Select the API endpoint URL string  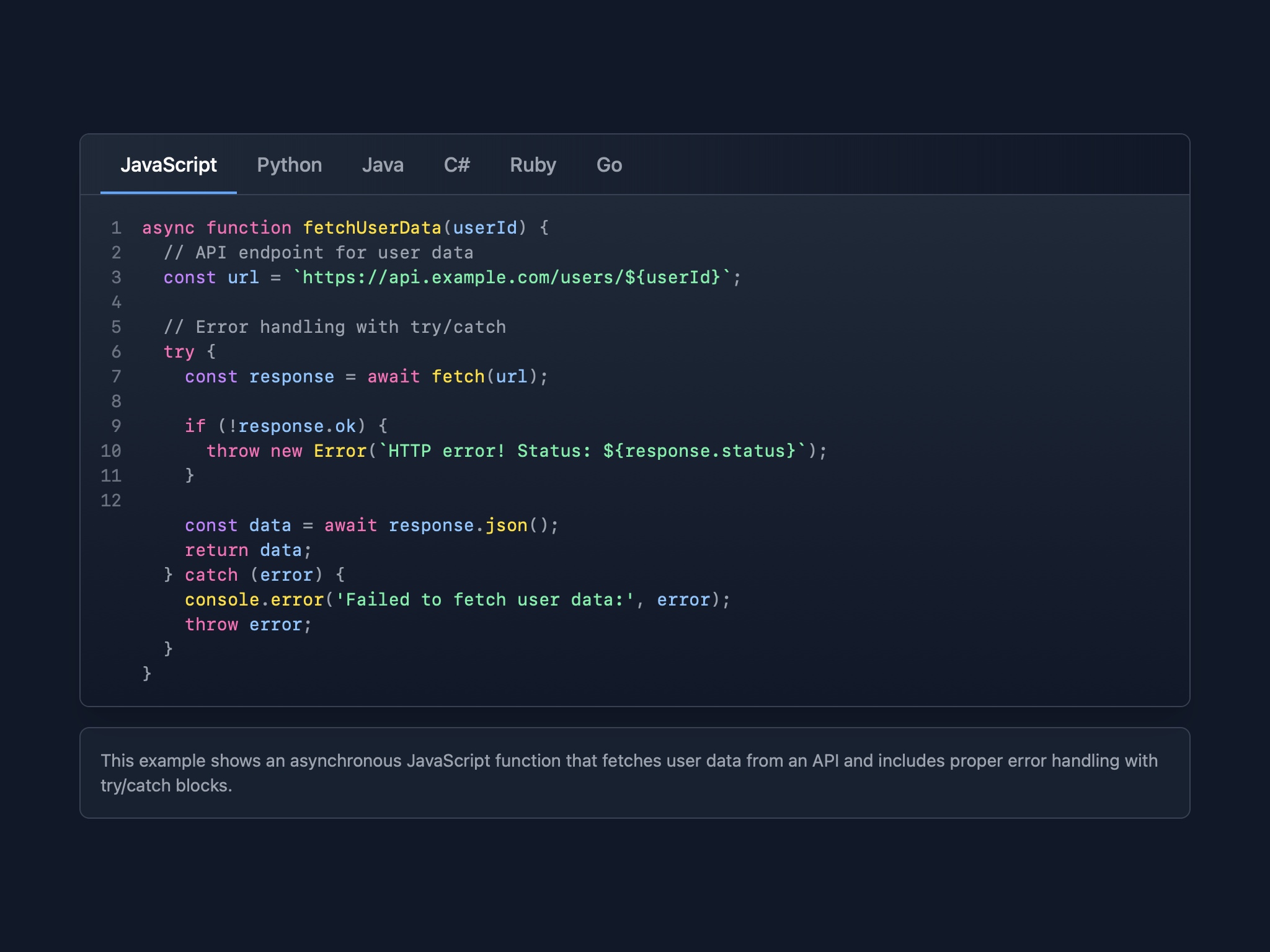click(515, 277)
